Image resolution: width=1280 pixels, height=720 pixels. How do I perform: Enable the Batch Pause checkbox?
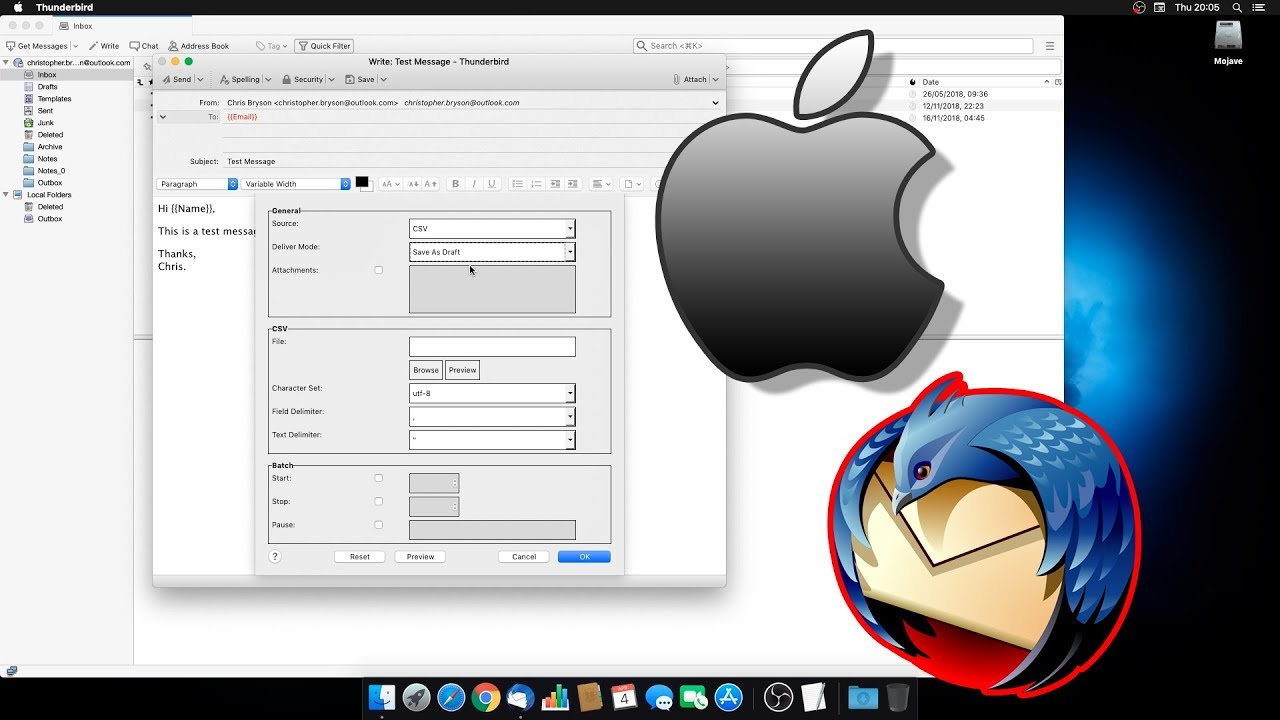pos(378,524)
